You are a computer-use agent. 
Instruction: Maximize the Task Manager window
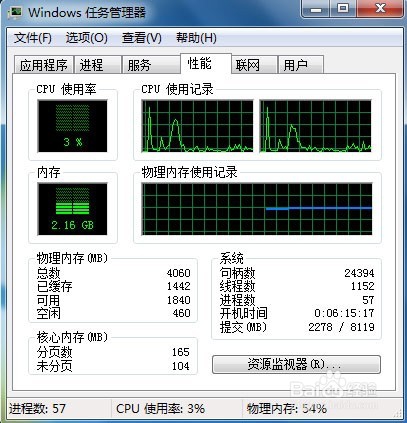click(x=343, y=9)
